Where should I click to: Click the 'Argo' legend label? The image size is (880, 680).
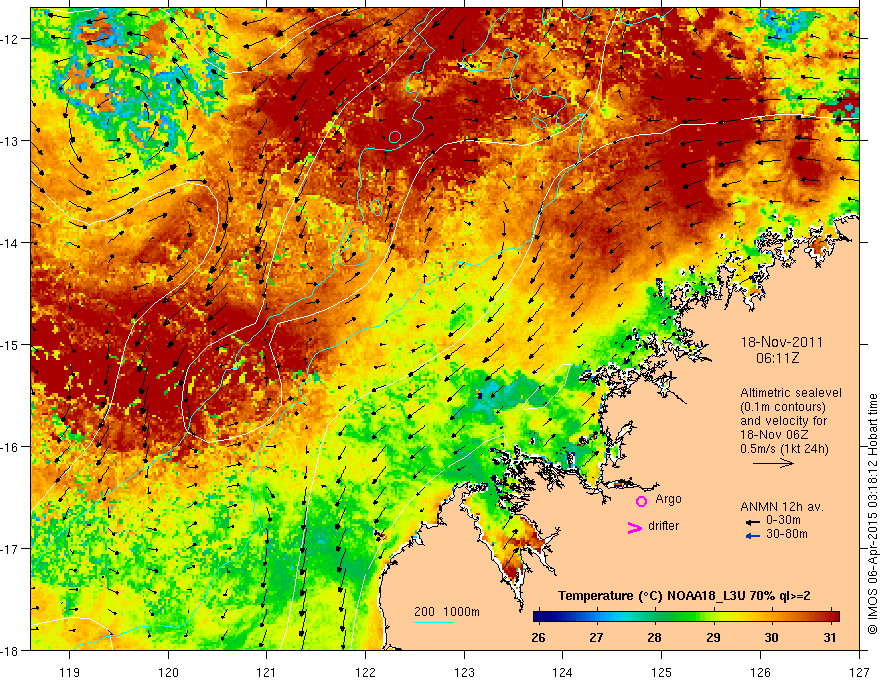point(668,499)
